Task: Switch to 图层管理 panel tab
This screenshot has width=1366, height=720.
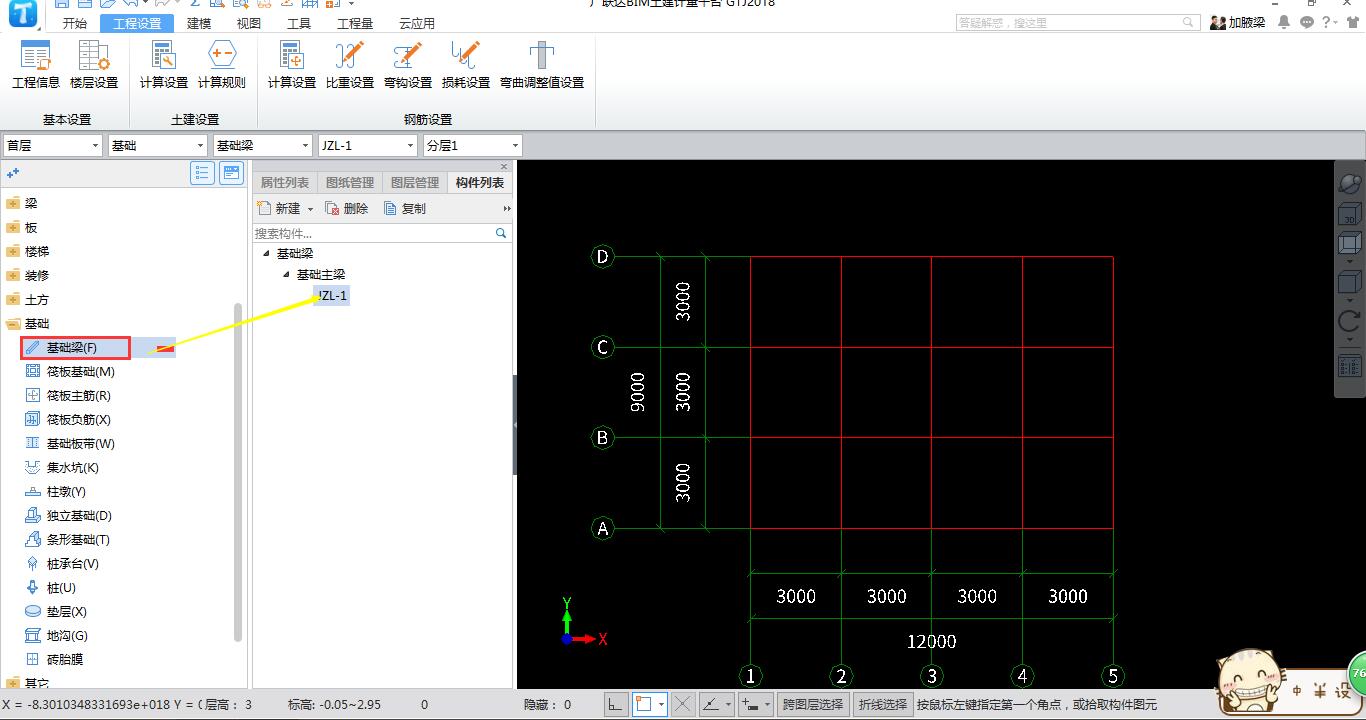Action: [415, 182]
